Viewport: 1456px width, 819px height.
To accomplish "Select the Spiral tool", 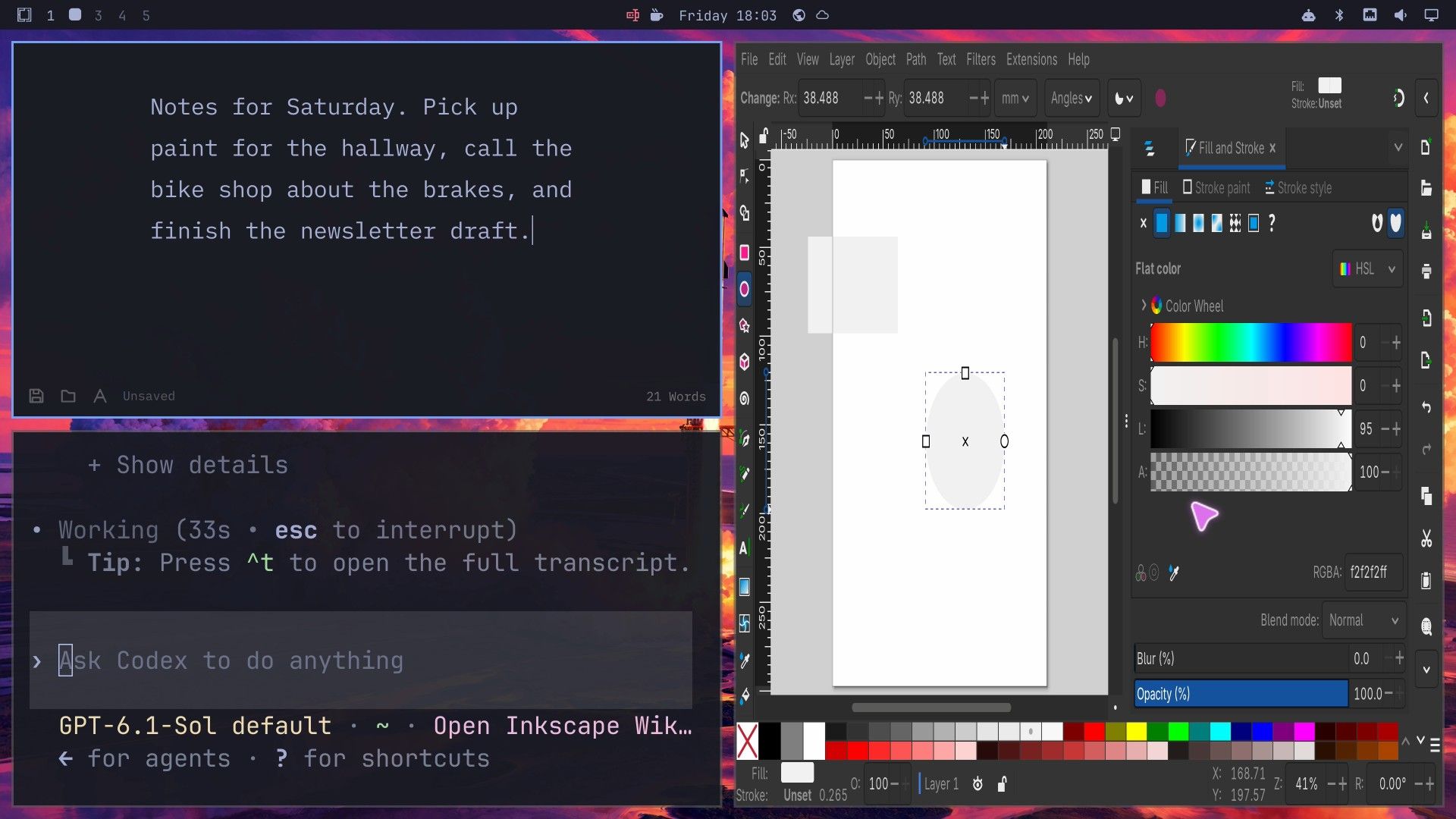I will click(744, 398).
